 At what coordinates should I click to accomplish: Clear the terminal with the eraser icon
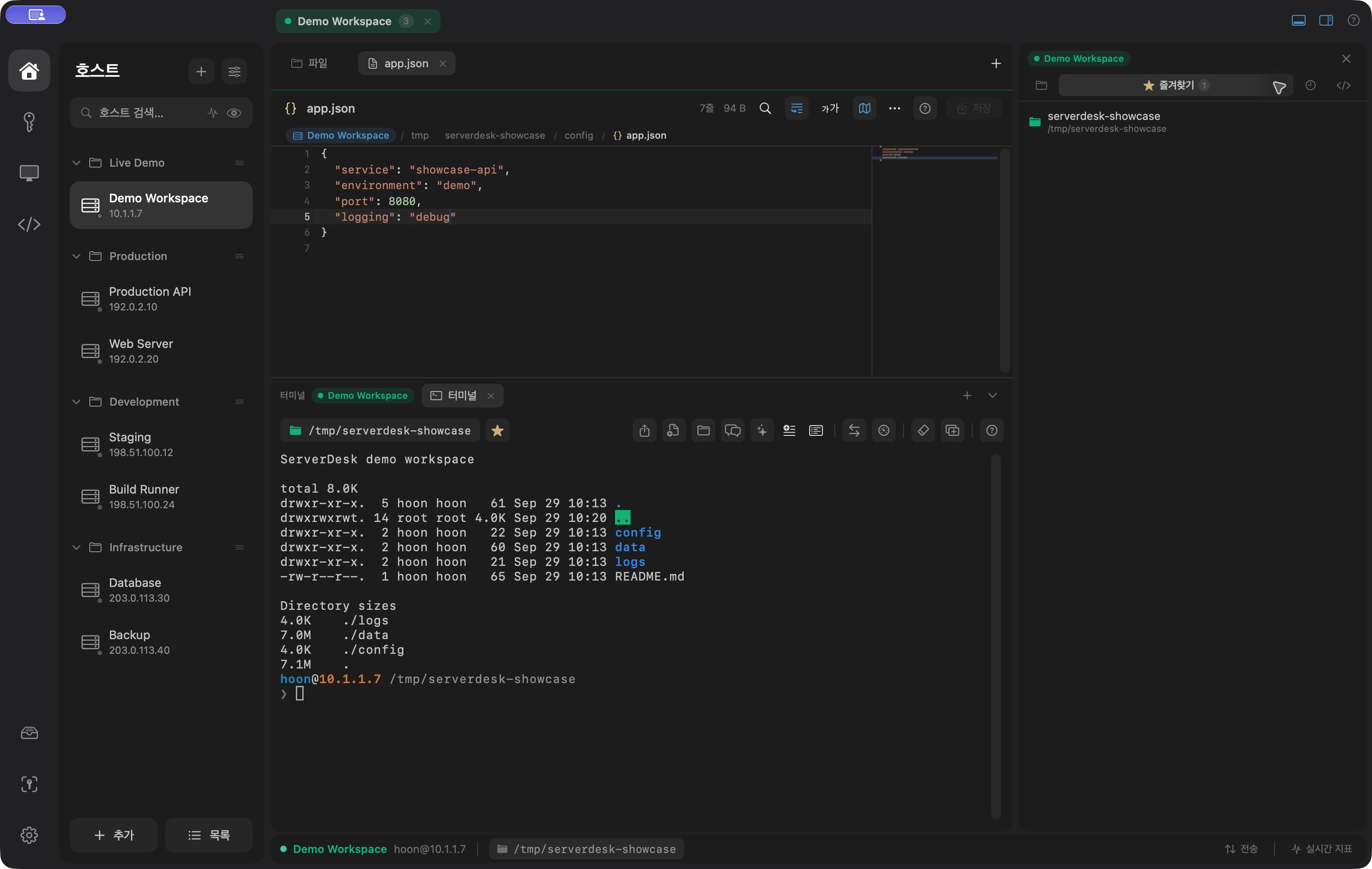click(923, 431)
